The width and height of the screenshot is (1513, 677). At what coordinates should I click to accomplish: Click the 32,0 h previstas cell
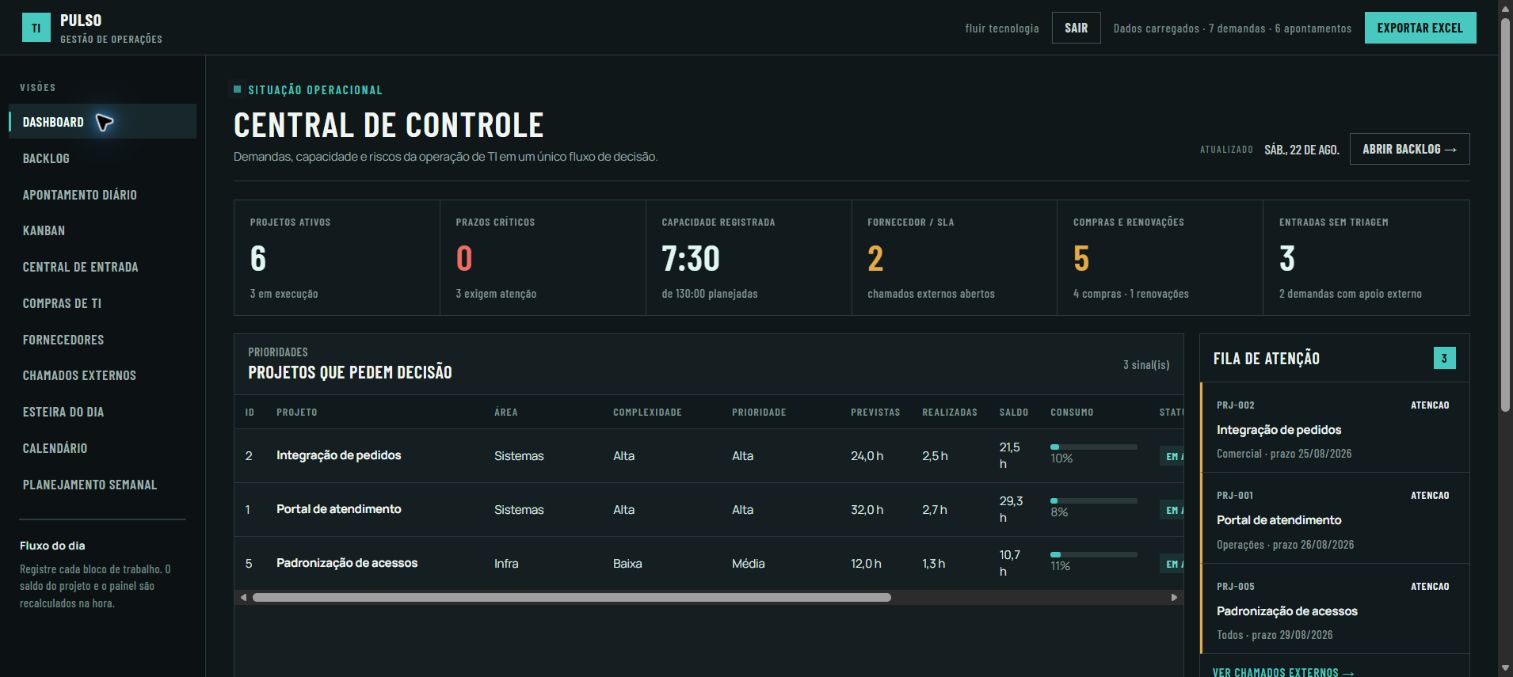click(867, 510)
